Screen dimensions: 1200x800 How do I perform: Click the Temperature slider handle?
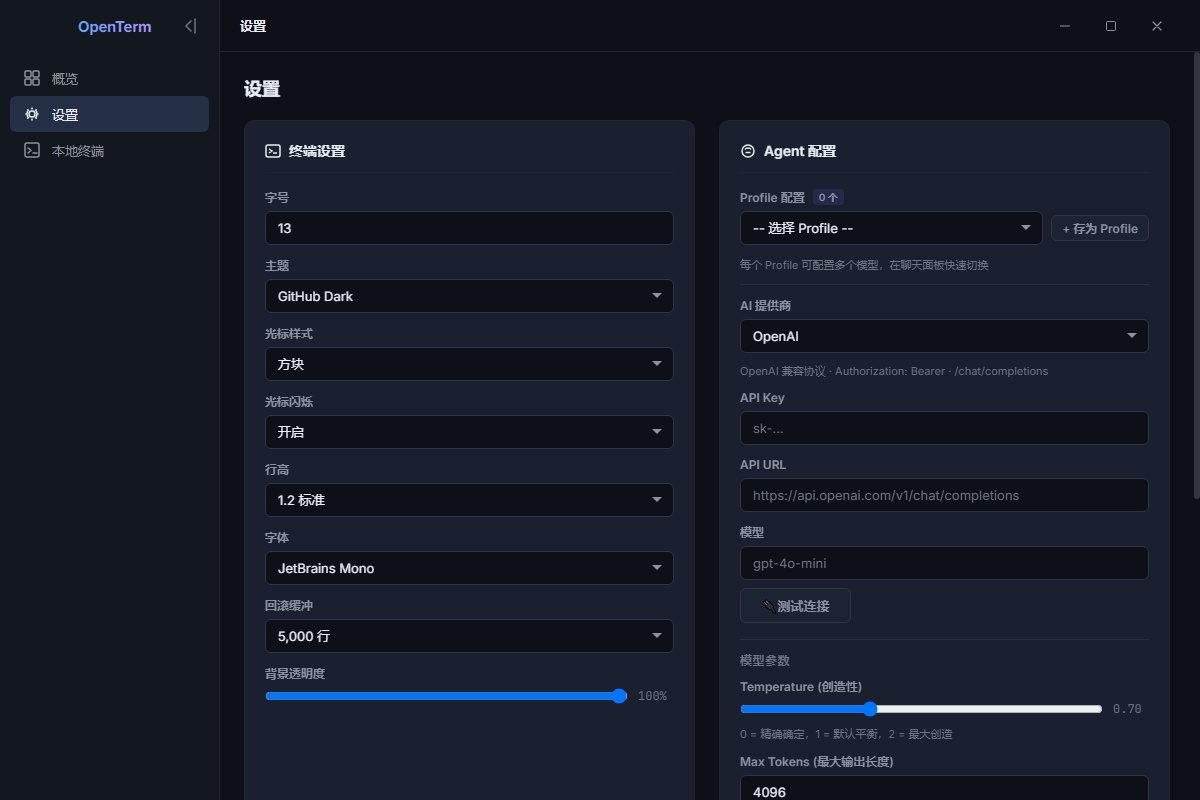click(869, 709)
